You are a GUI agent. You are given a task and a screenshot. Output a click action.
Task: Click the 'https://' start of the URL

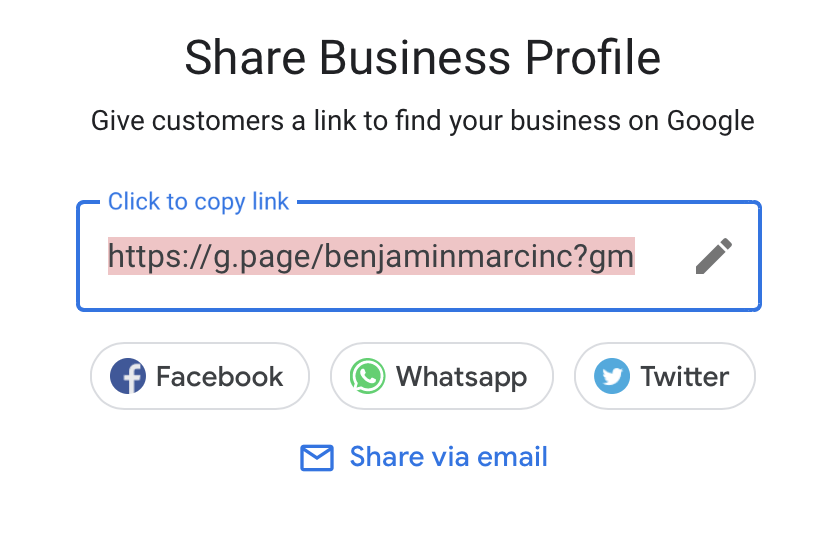(160, 257)
